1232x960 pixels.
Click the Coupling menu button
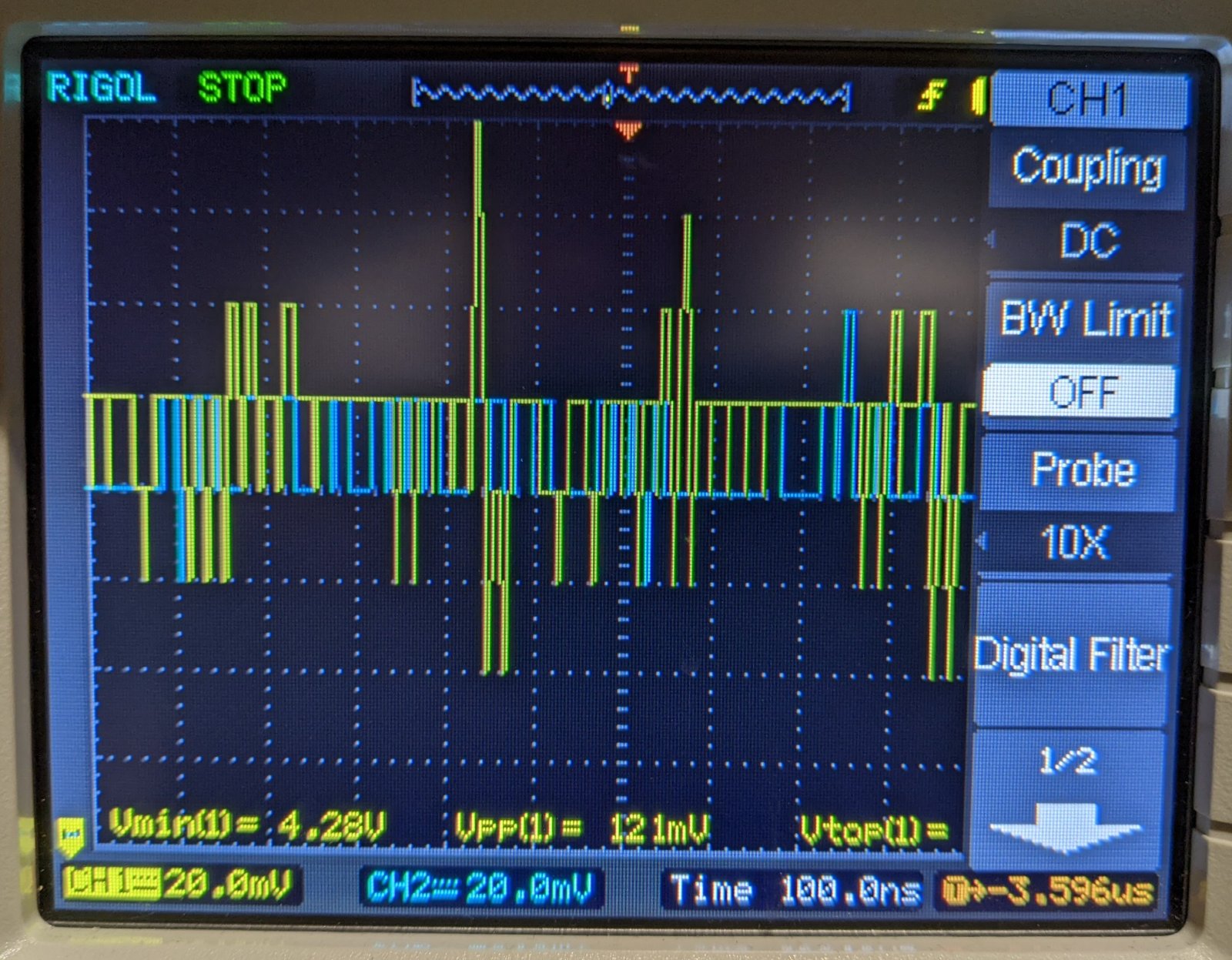click(x=1087, y=168)
